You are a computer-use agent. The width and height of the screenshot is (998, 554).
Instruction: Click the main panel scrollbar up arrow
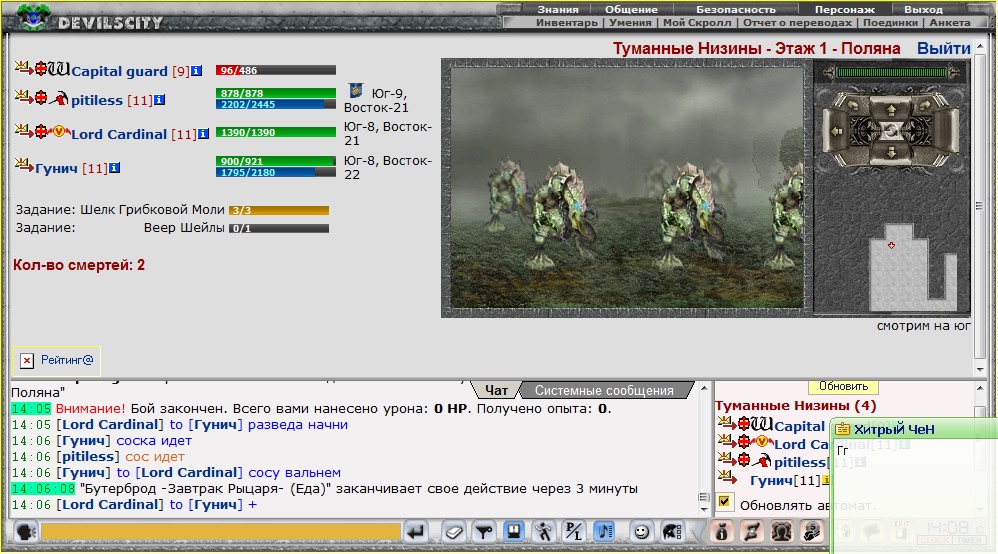[x=980, y=47]
